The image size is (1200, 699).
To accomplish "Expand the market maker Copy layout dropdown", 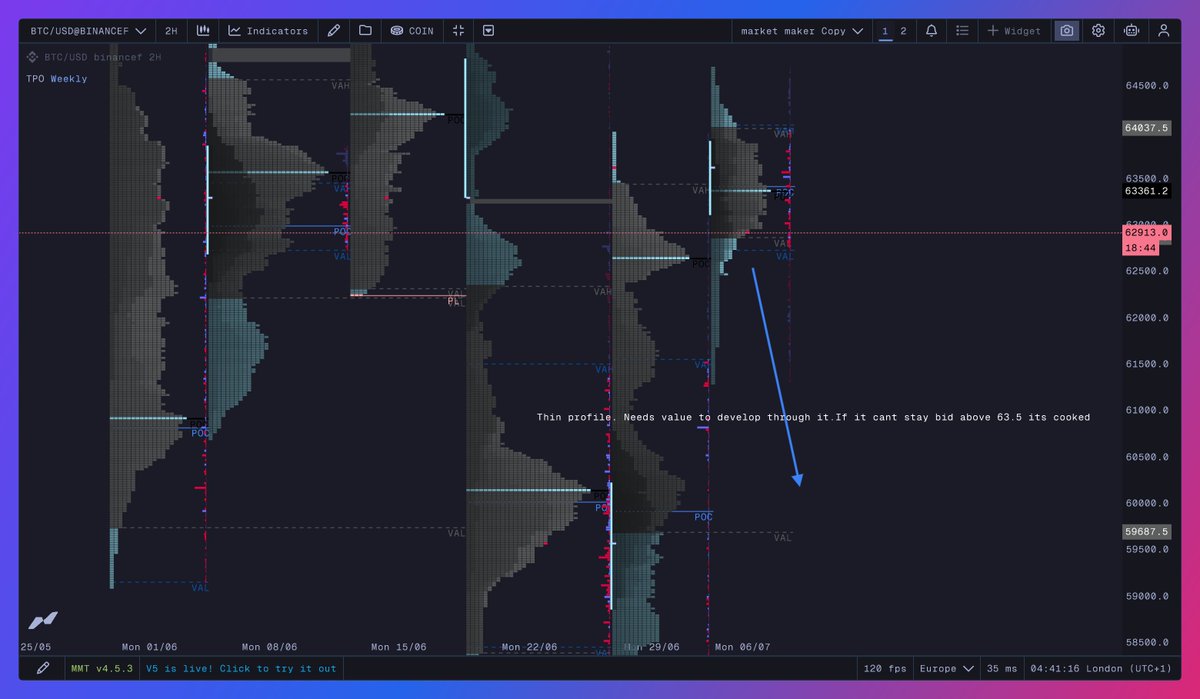I will [801, 31].
